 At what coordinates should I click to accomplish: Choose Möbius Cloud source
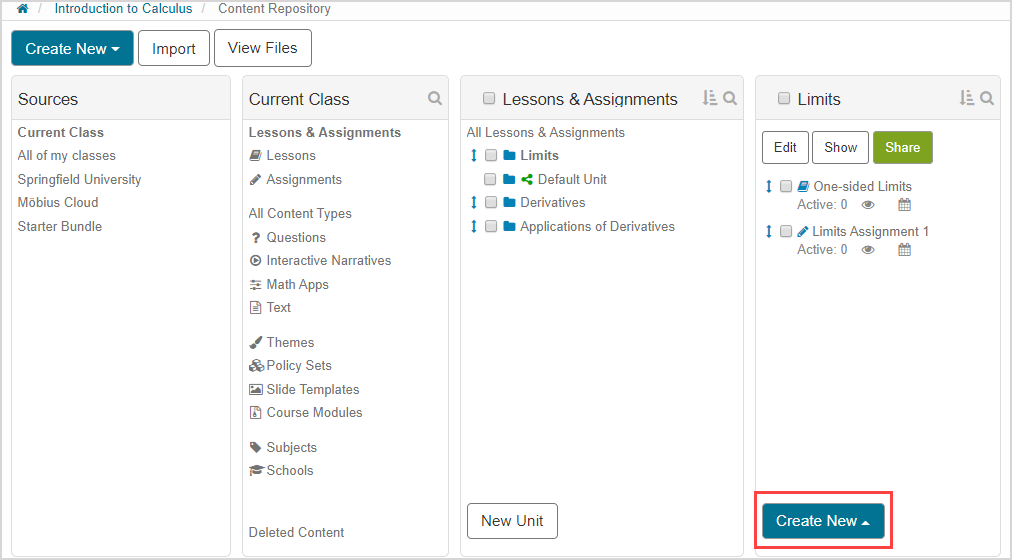(x=58, y=203)
